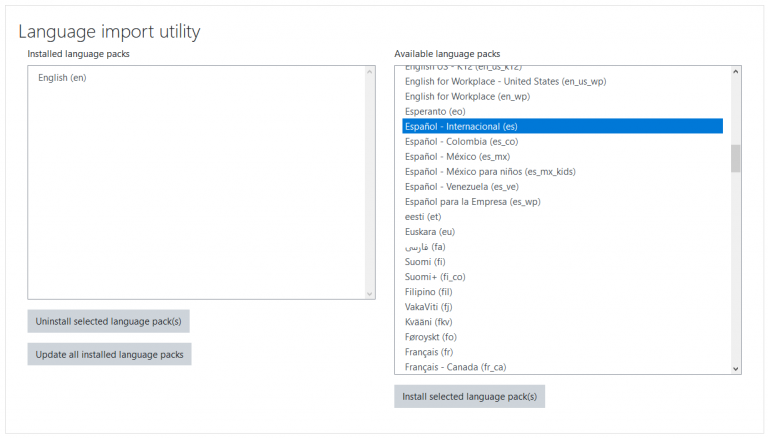Choose Español - Colombia (es_co) pack

click(455, 142)
